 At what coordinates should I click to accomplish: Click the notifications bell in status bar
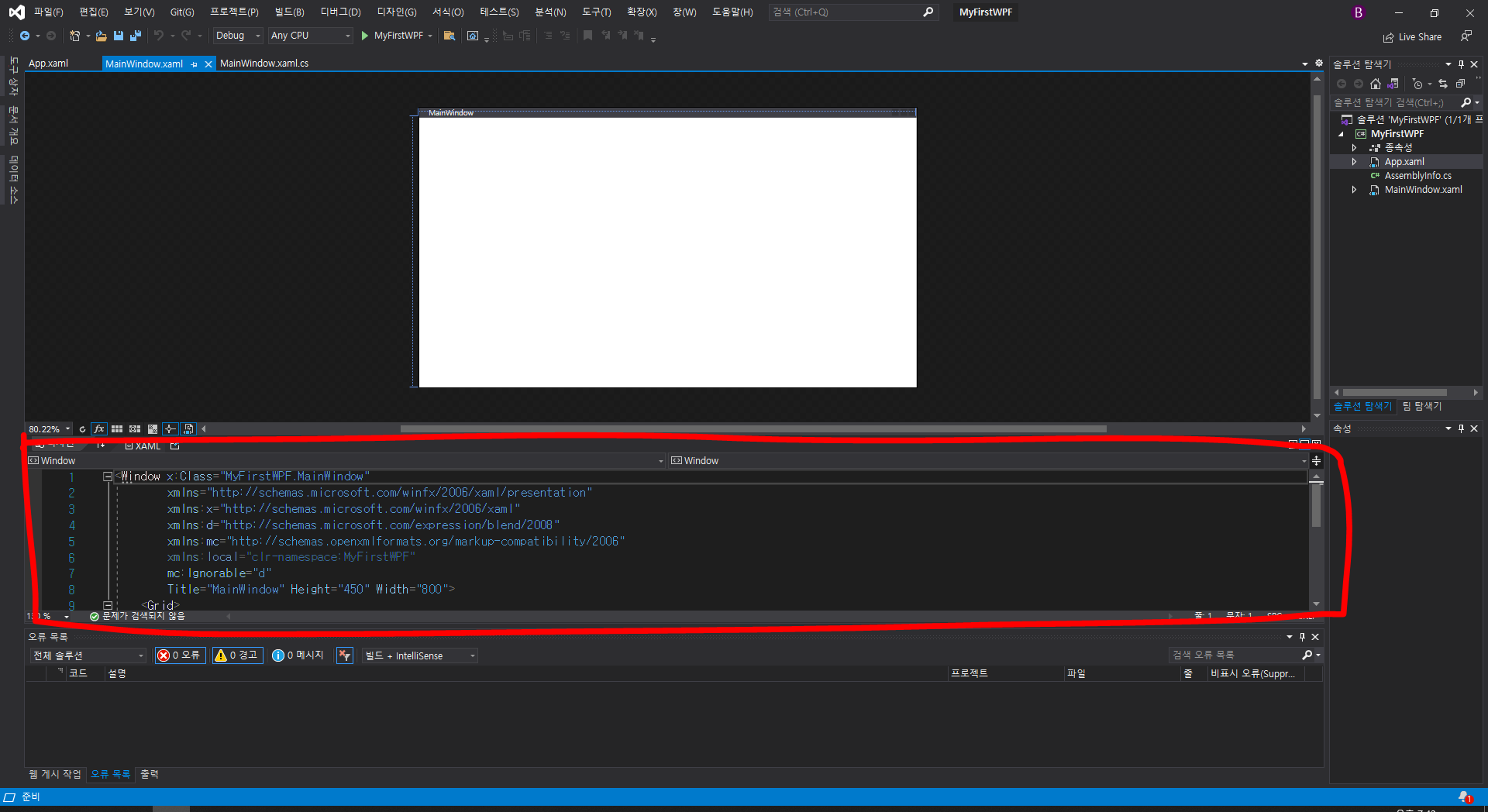(x=1464, y=797)
